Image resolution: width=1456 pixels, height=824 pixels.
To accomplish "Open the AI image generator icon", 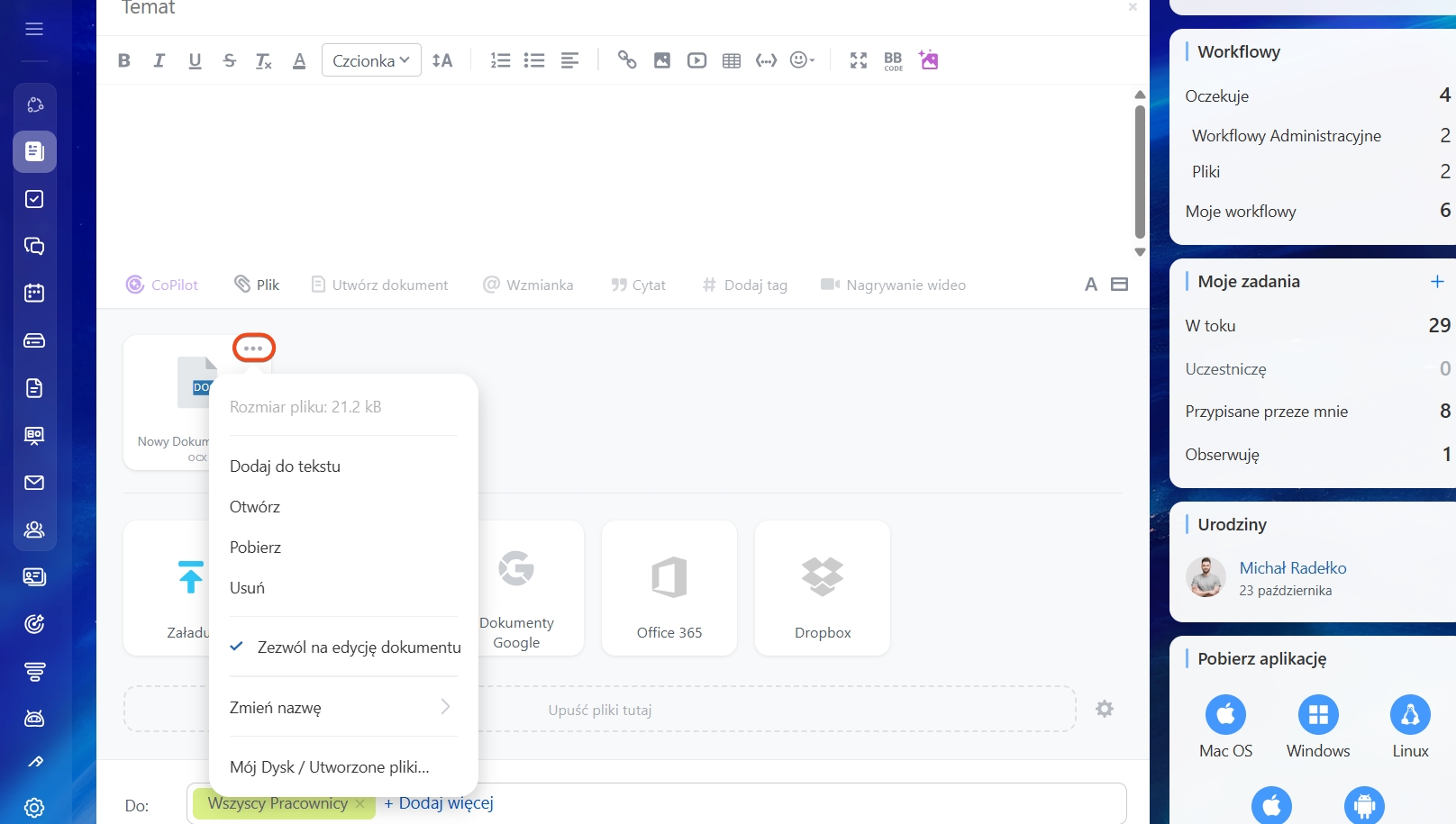I will pos(929,60).
